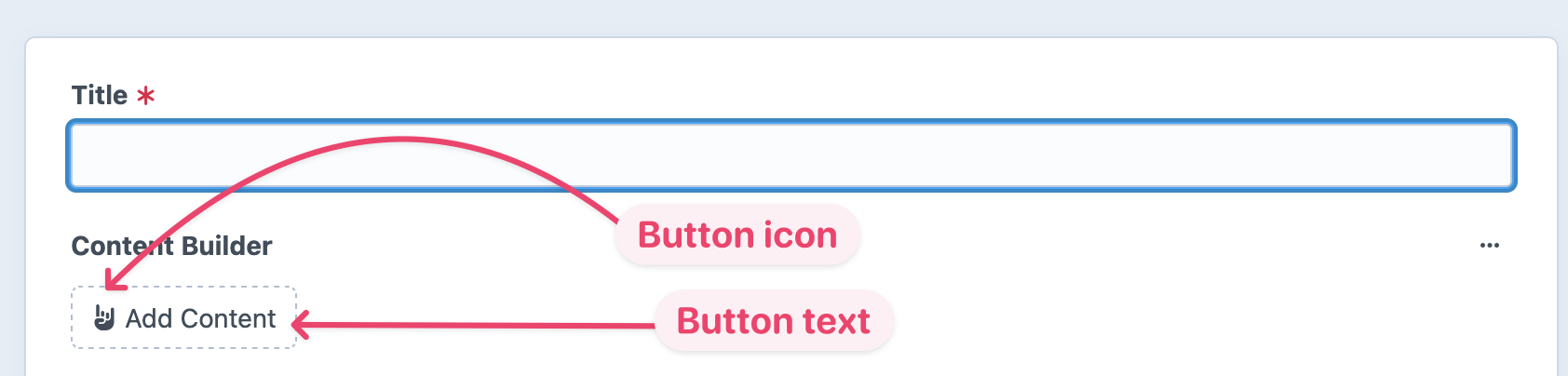Click the "Button icon" annotation badge
The width and height of the screenshot is (1568, 376).
point(737,235)
